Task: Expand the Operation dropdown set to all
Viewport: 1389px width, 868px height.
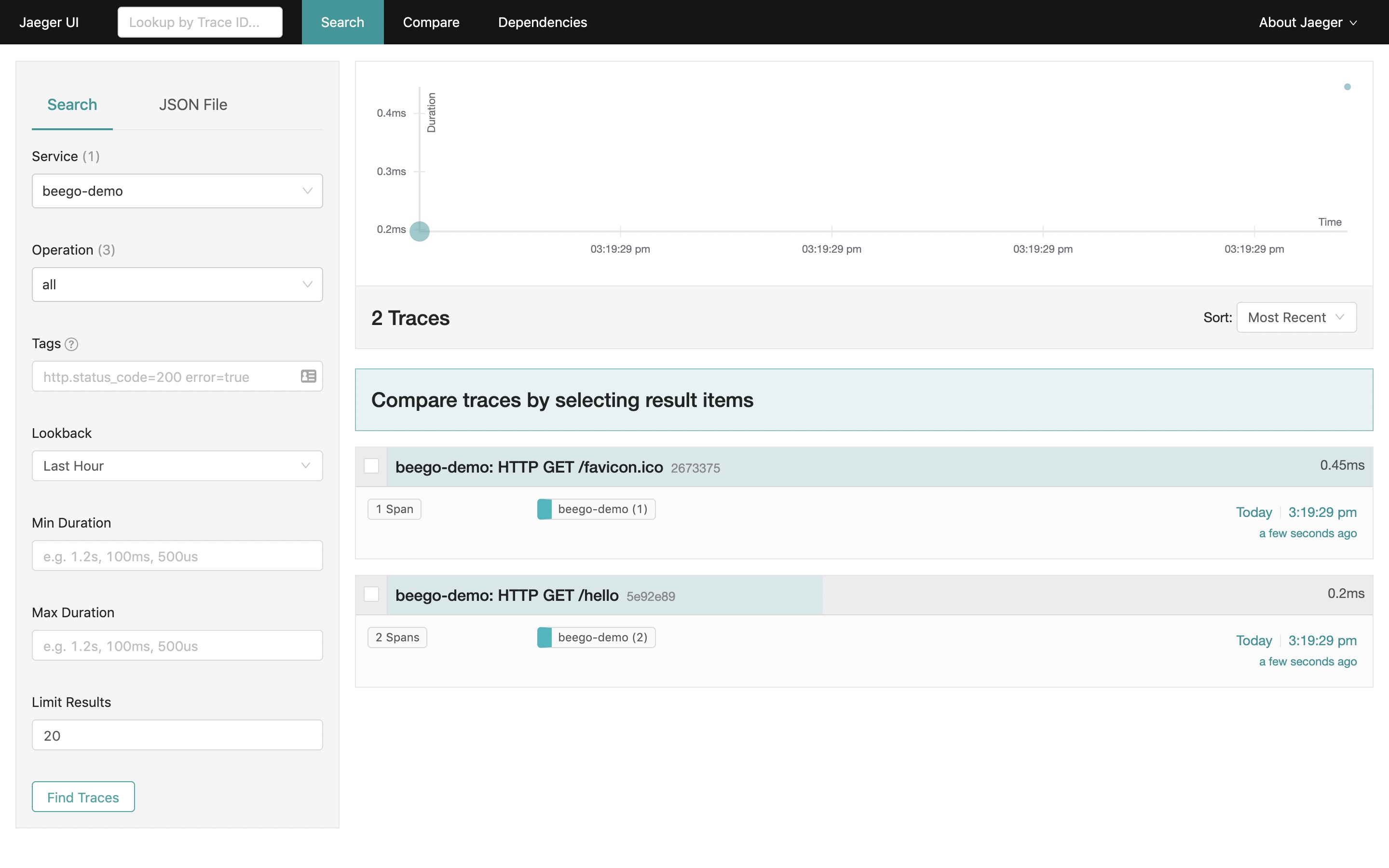Action: [x=177, y=285]
